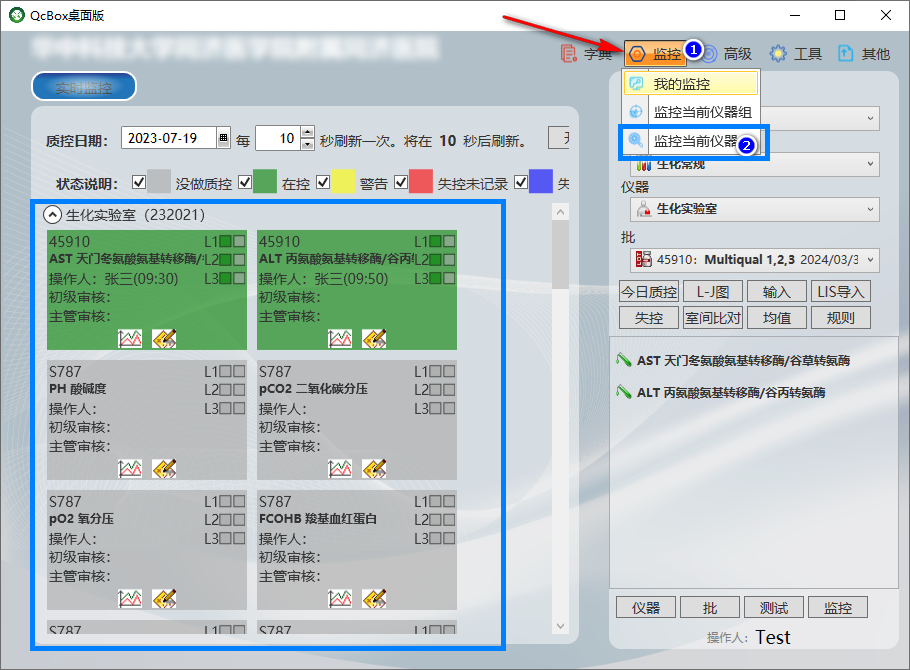This screenshot has height=670, width=910.
Task: Decrease the refresh seconds with the down arrow
Action: tap(308, 144)
